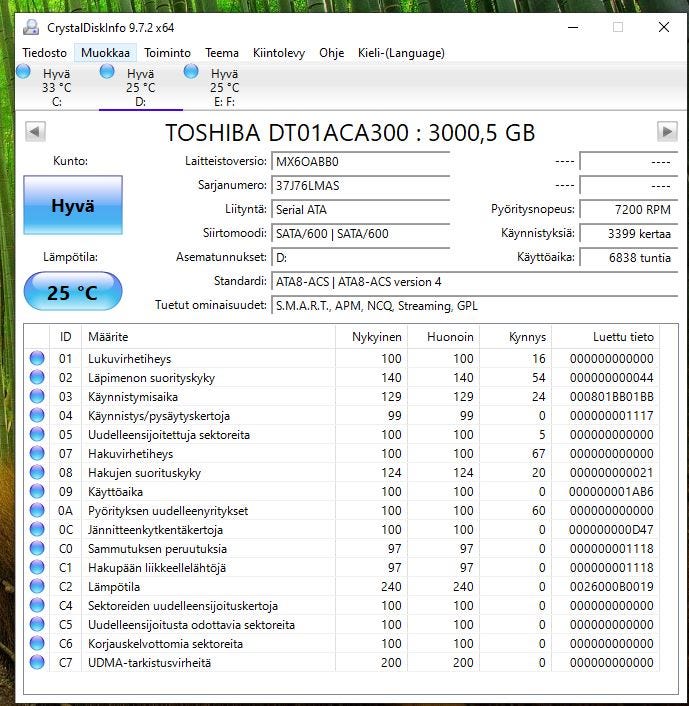Open the Muokkaa menu
Viewport: 689px width, 706px height.
(105, 53)
